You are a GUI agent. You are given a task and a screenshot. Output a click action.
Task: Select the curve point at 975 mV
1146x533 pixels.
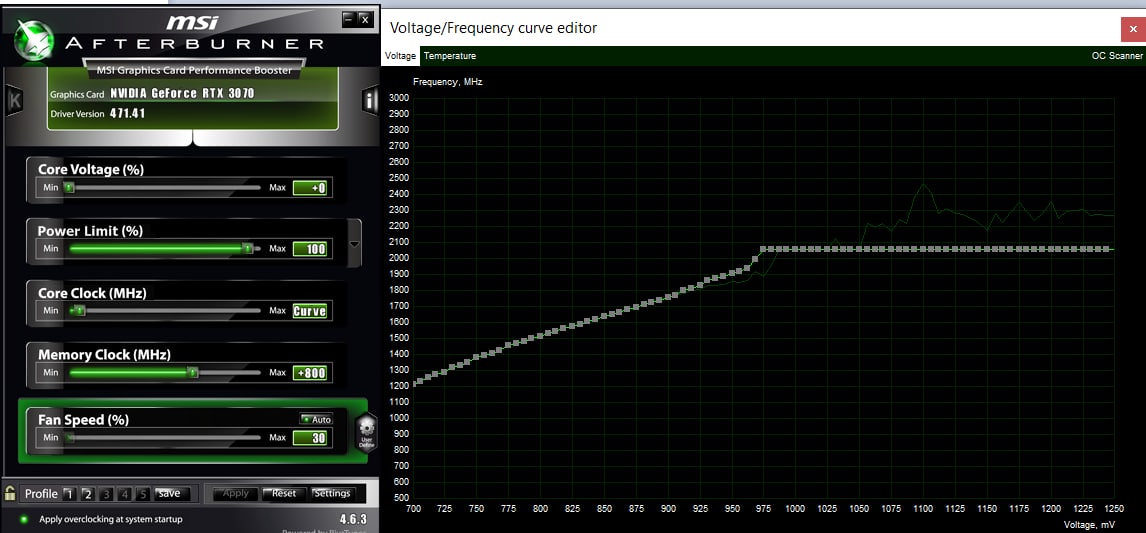coord(763,249)
